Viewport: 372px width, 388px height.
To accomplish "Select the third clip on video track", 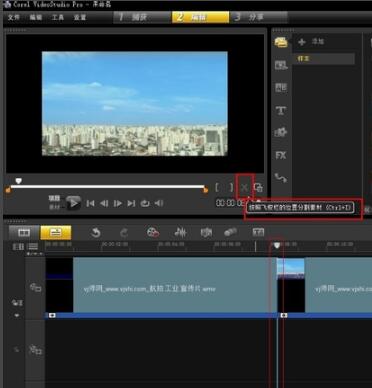I will coord(338,285).
